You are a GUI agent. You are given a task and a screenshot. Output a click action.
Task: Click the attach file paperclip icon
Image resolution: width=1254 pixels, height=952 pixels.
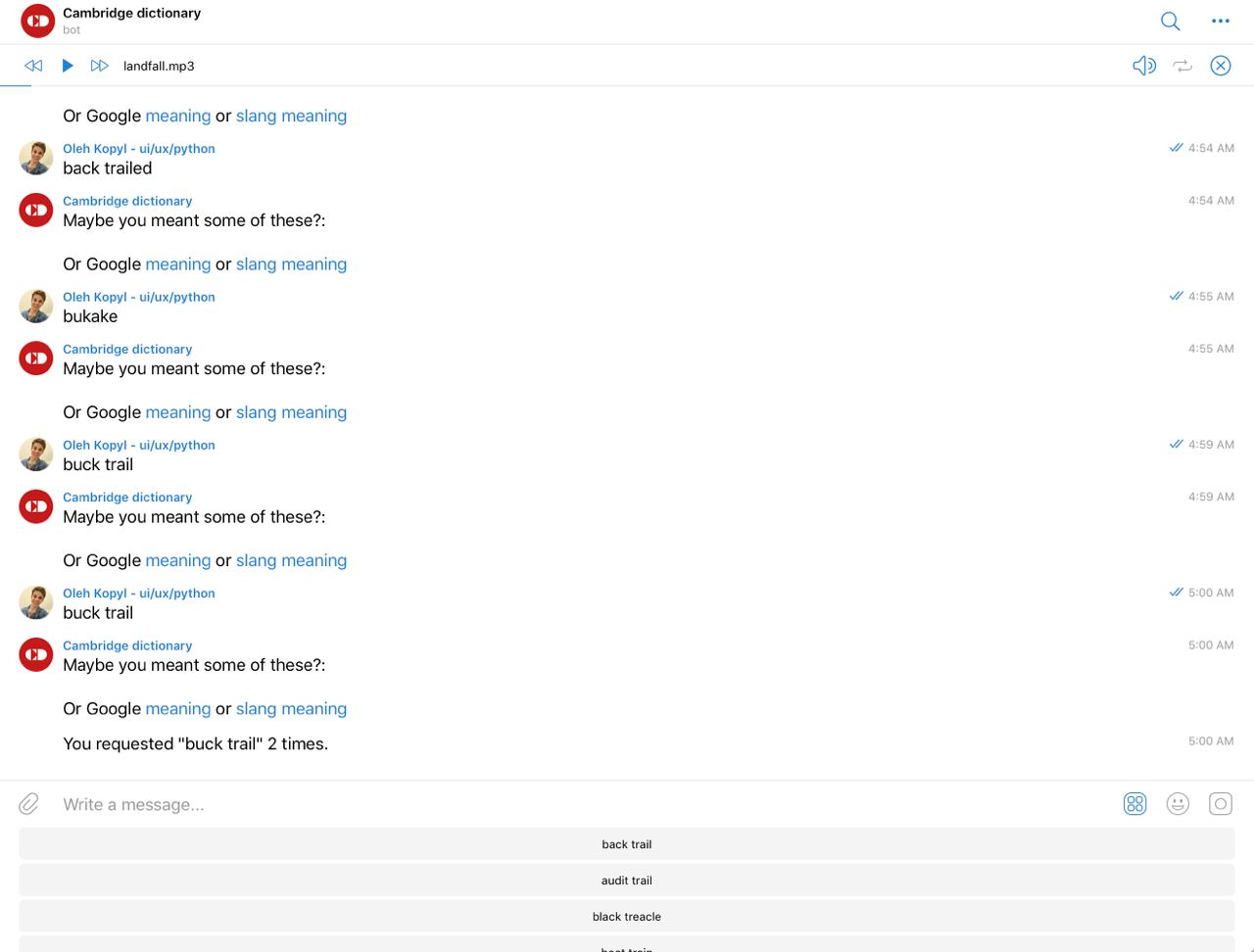click(x=29, y=804)
